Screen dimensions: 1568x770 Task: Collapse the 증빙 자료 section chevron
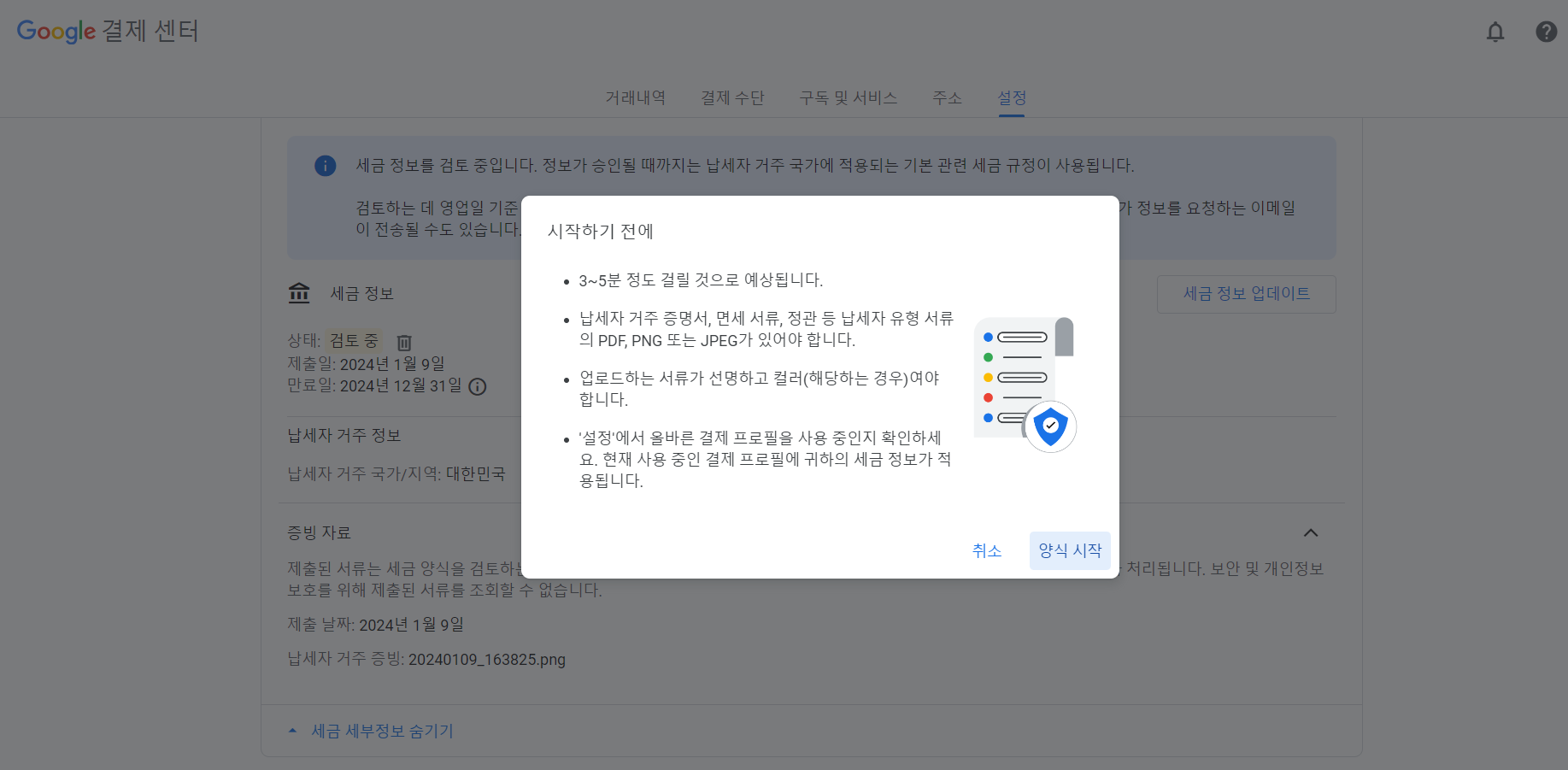point(1312,532)
